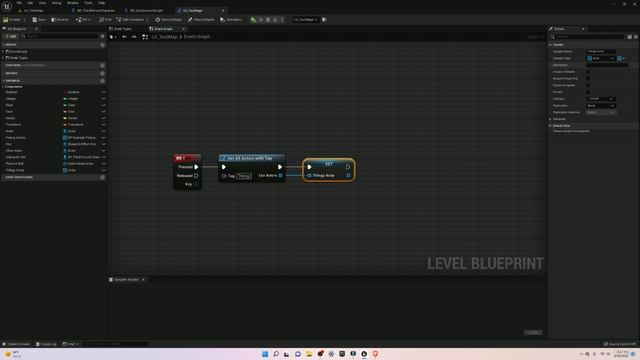Add a new variable with plus icon
The image size is (640, 360).
pyautogui.click(x=102, y=81)
